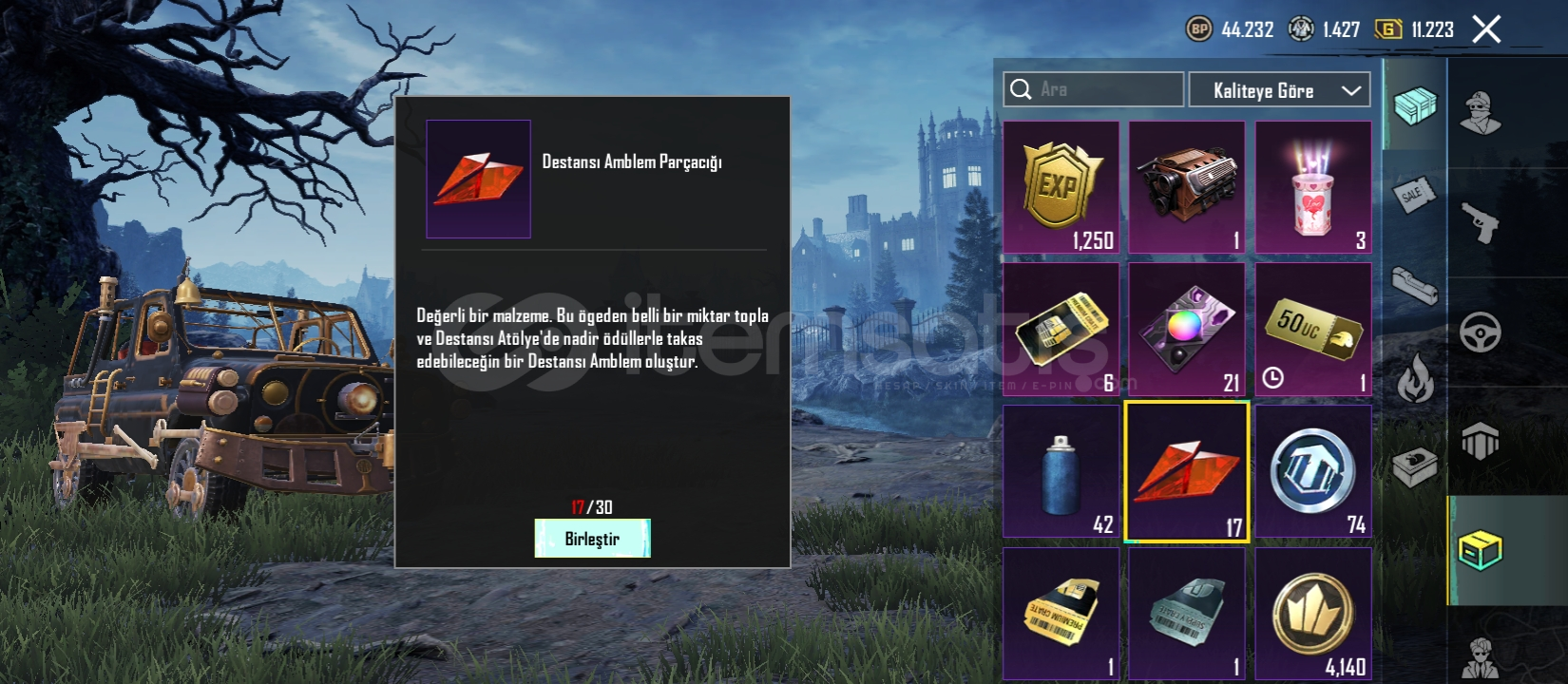1568x684 pixels.
Task: Close the inventory with X button
Action: (1486, 29)
